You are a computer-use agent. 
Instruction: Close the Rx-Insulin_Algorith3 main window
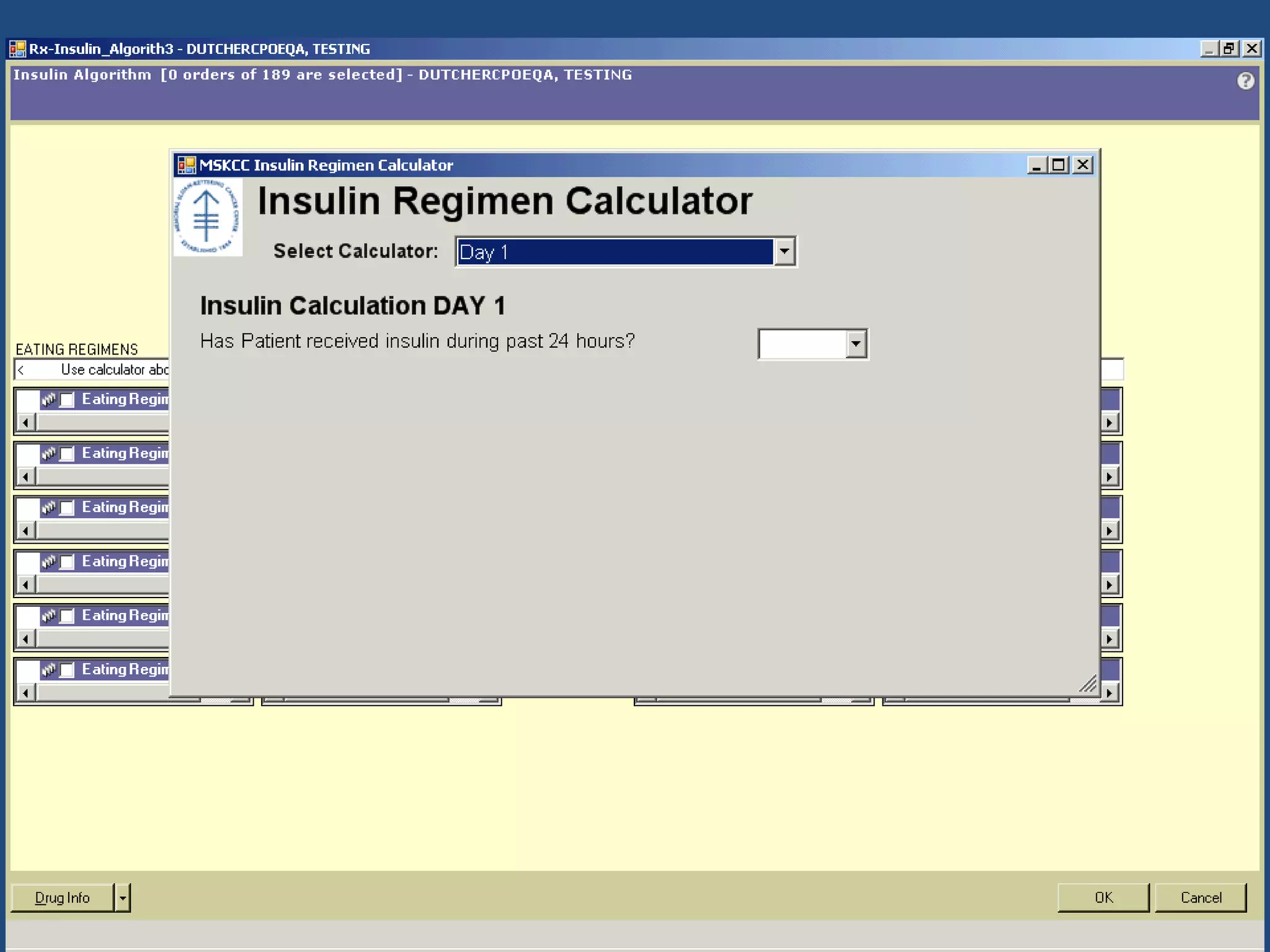click(x=1252, y=48)
